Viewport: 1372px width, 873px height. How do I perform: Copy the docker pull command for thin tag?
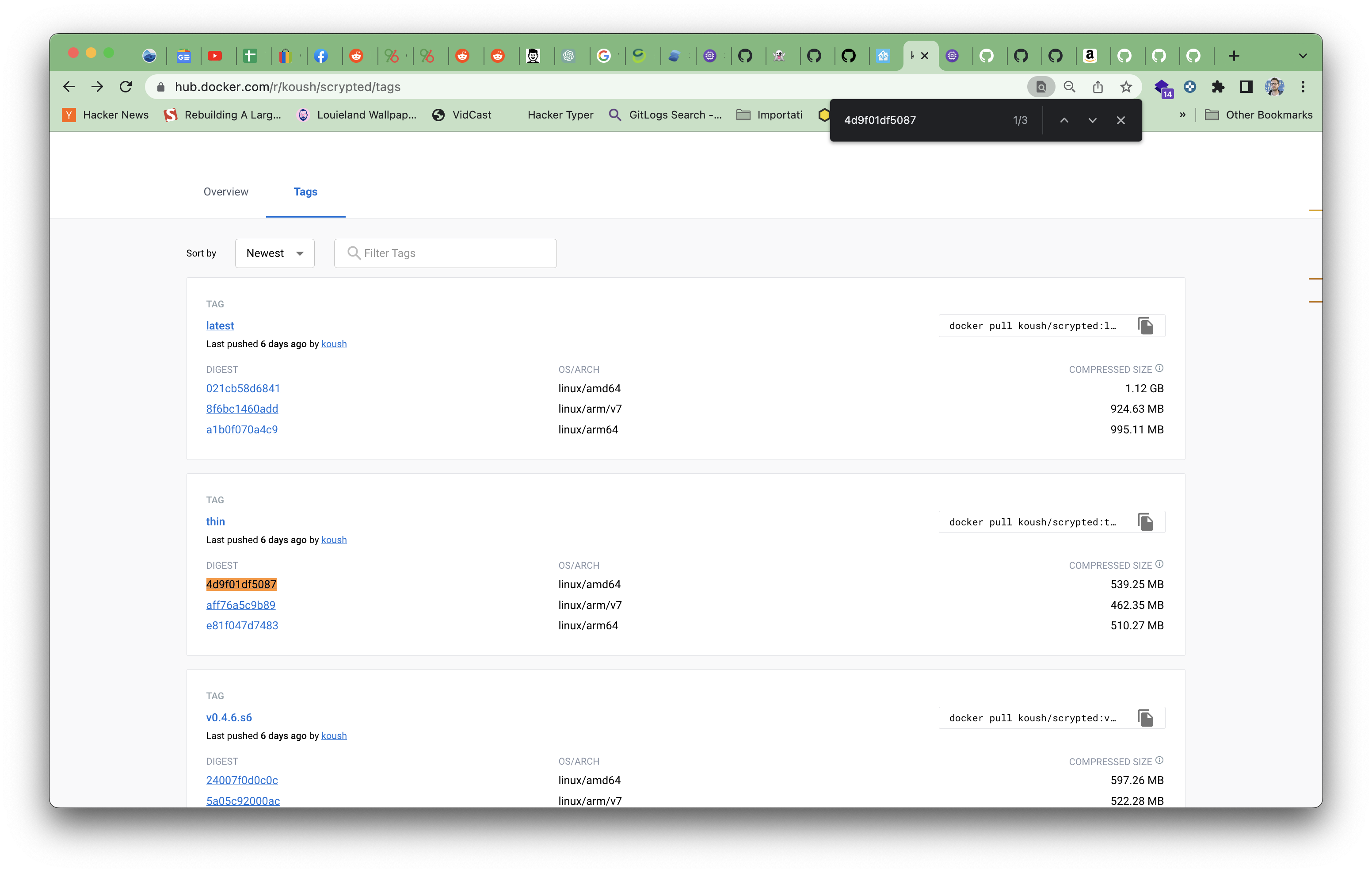1146,522
